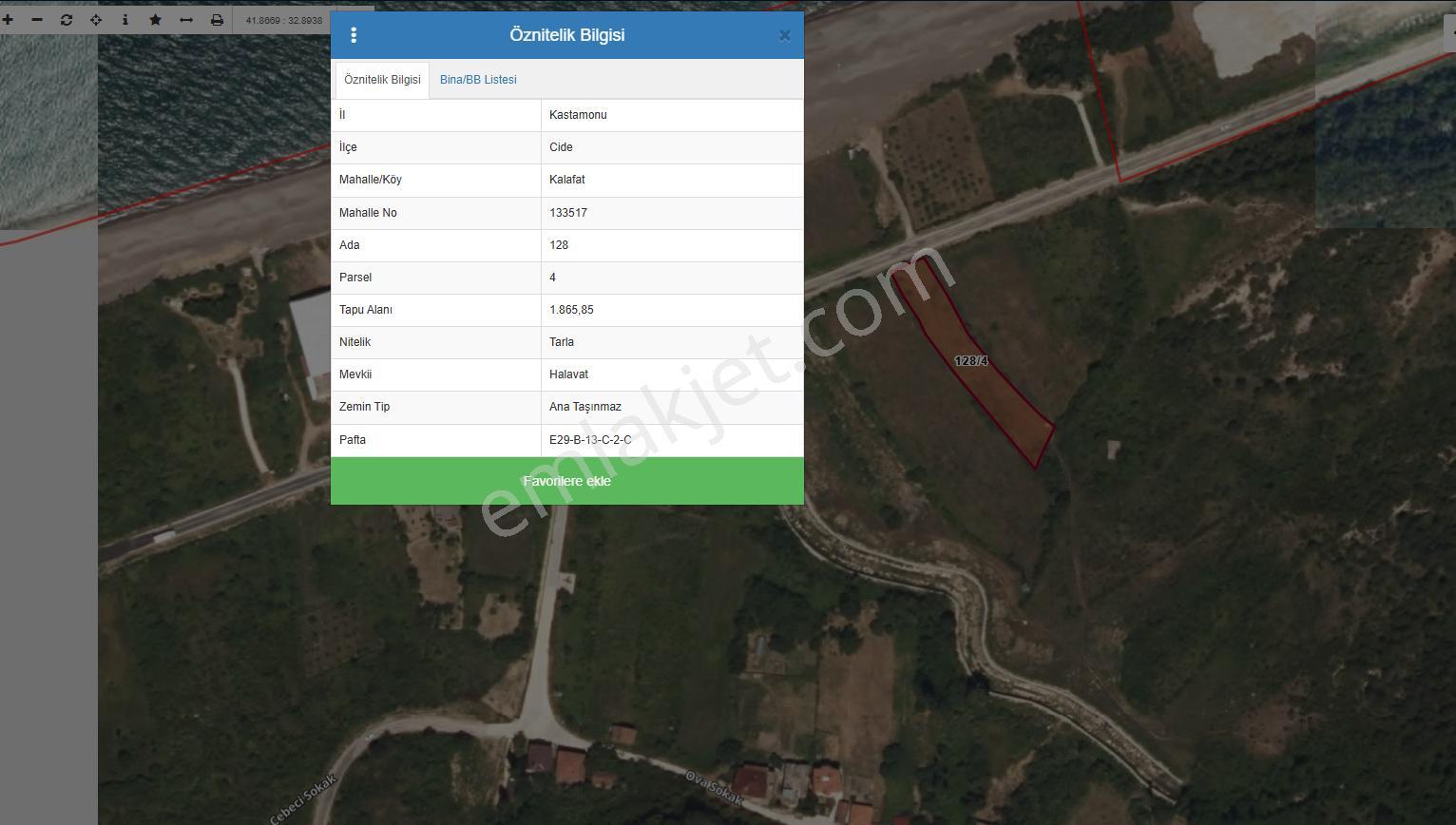Viewport: 1456px width, 825px height.
Task: Click the Mahalle/Köy field label
Action: [371, 180]
